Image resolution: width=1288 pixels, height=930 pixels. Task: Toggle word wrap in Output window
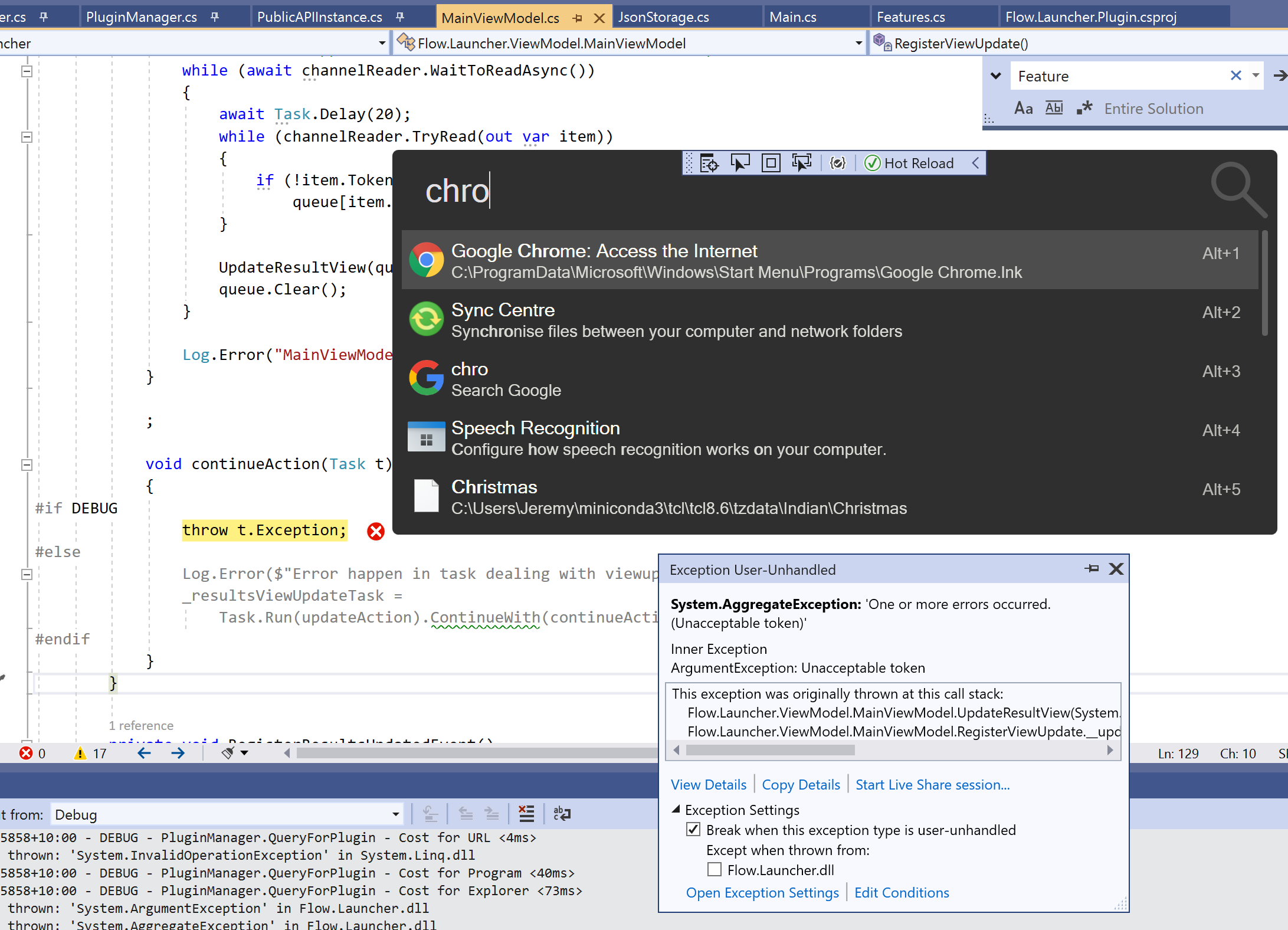[x=562, y=814]
